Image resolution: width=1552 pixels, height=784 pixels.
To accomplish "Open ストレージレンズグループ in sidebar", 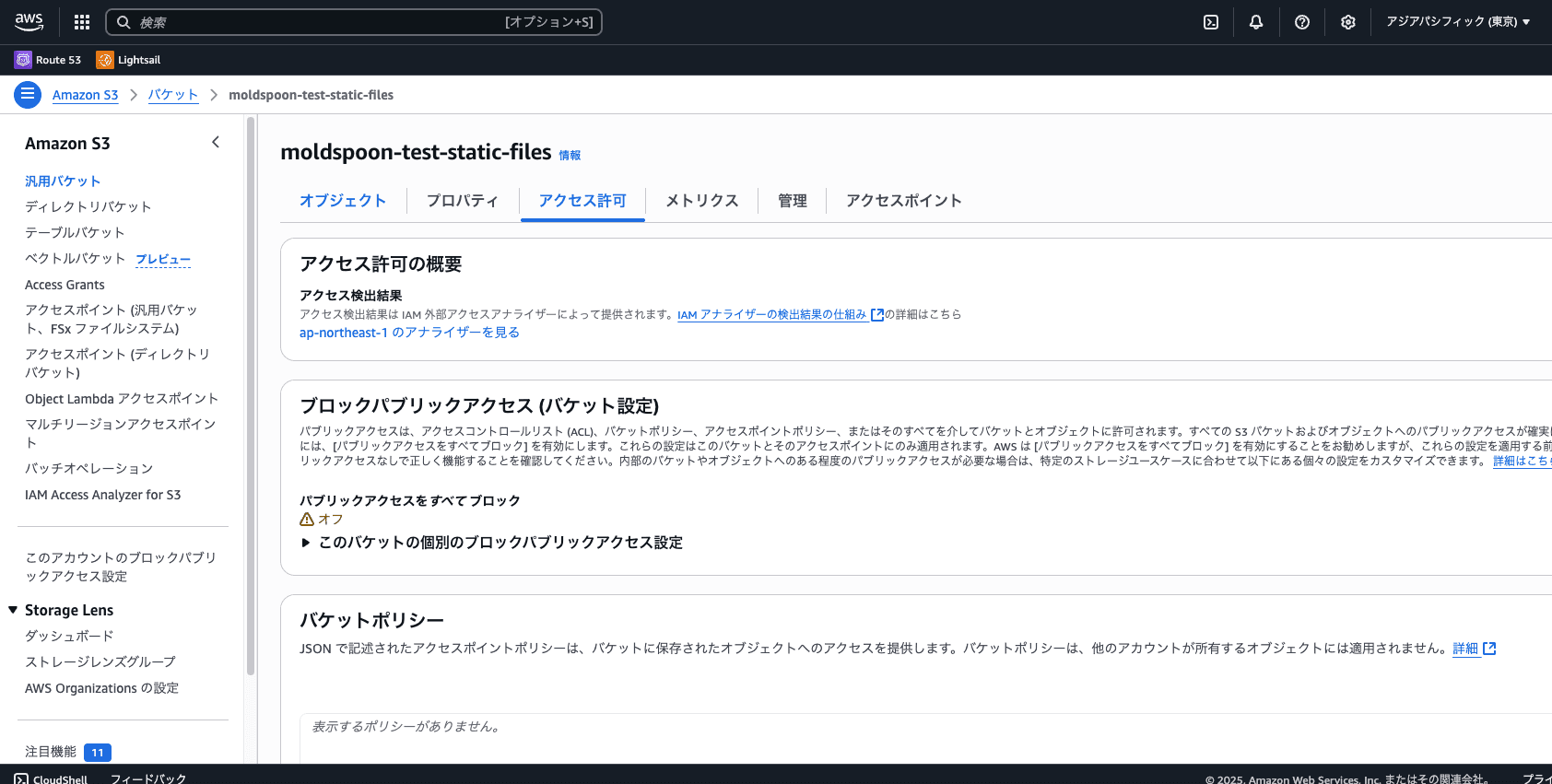I will [x=100, y=662].
